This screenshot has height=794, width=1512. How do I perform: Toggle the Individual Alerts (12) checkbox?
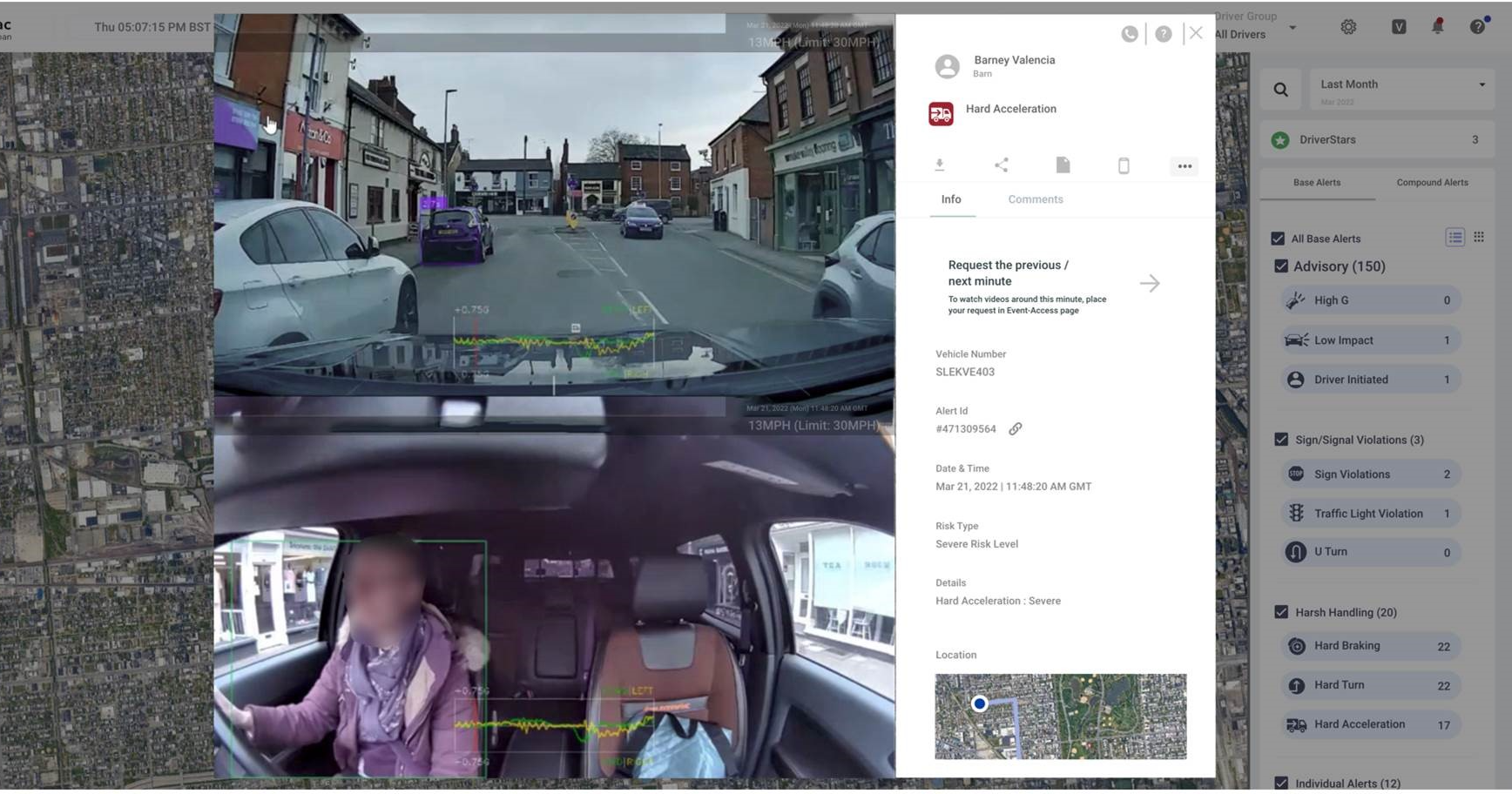(1281, 783)
